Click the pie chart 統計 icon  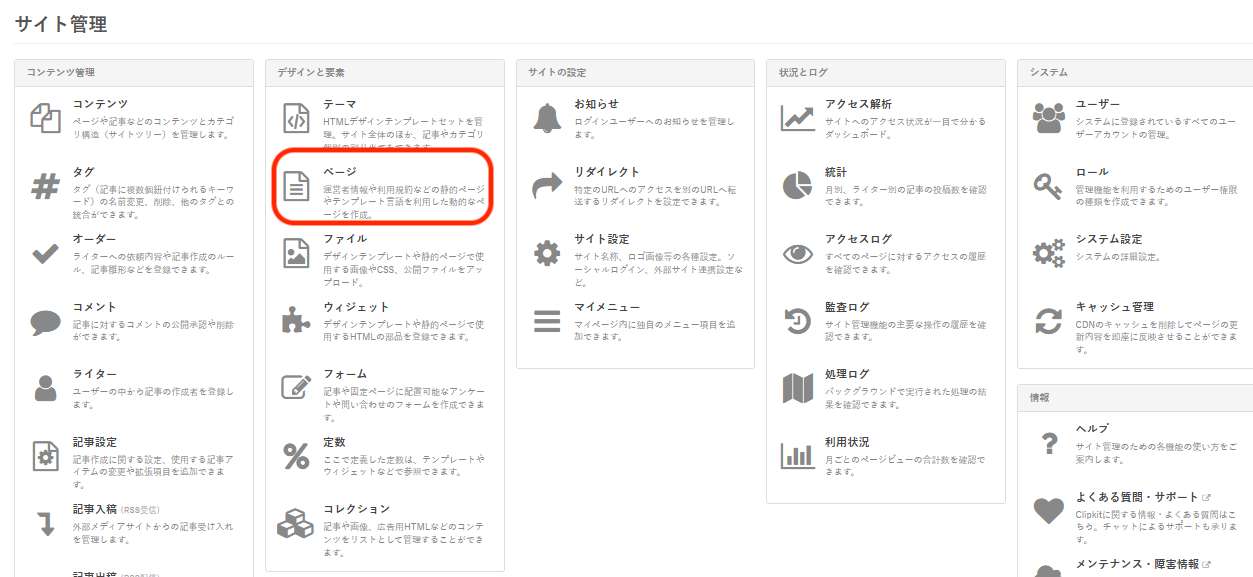(x=798, y=186)
